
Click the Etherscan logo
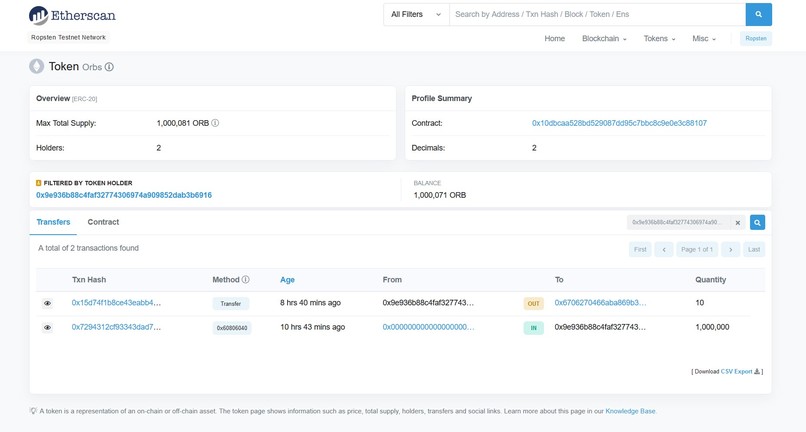[x=72, y=15]
